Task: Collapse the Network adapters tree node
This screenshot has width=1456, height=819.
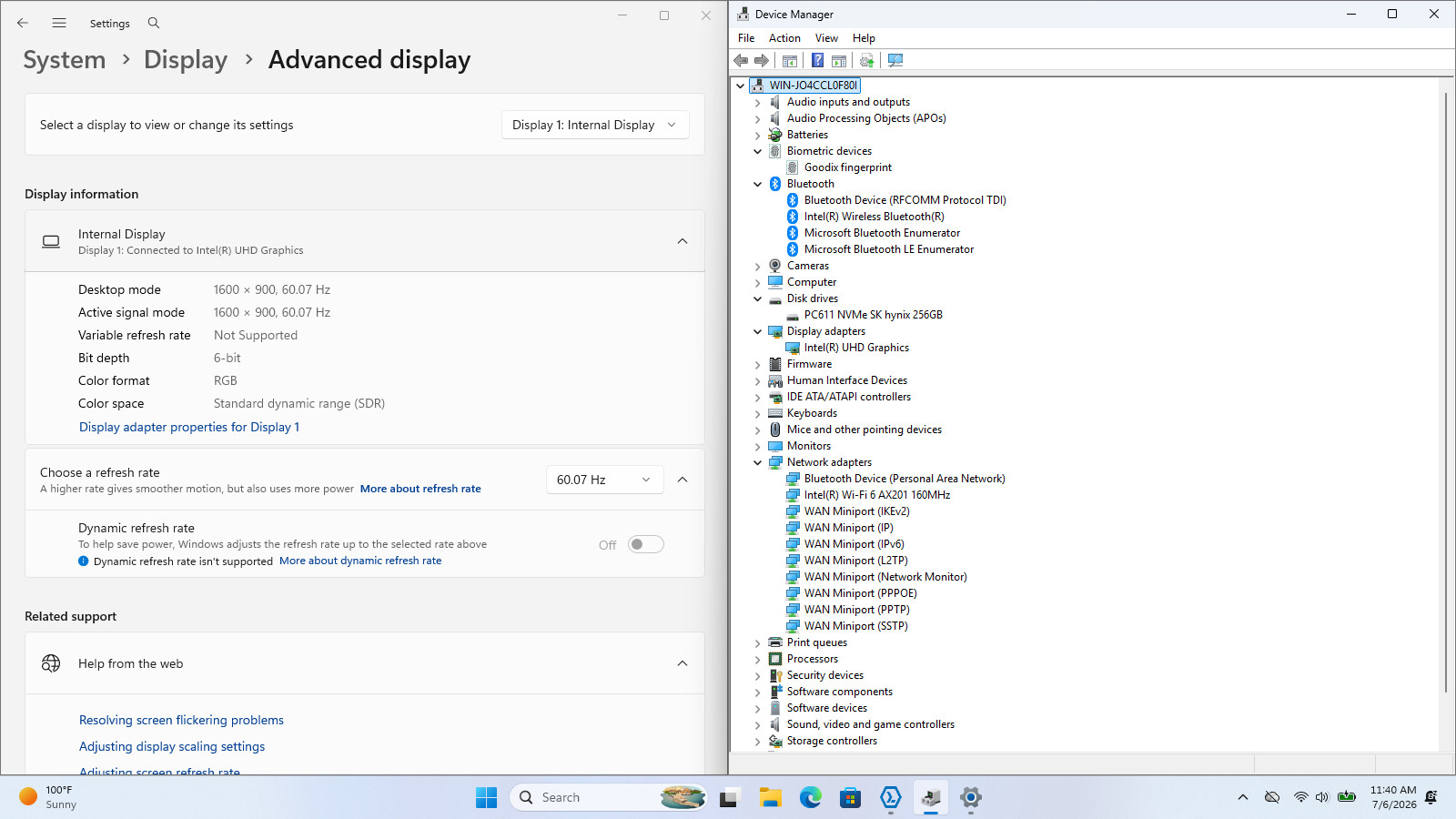Action: 757,462
